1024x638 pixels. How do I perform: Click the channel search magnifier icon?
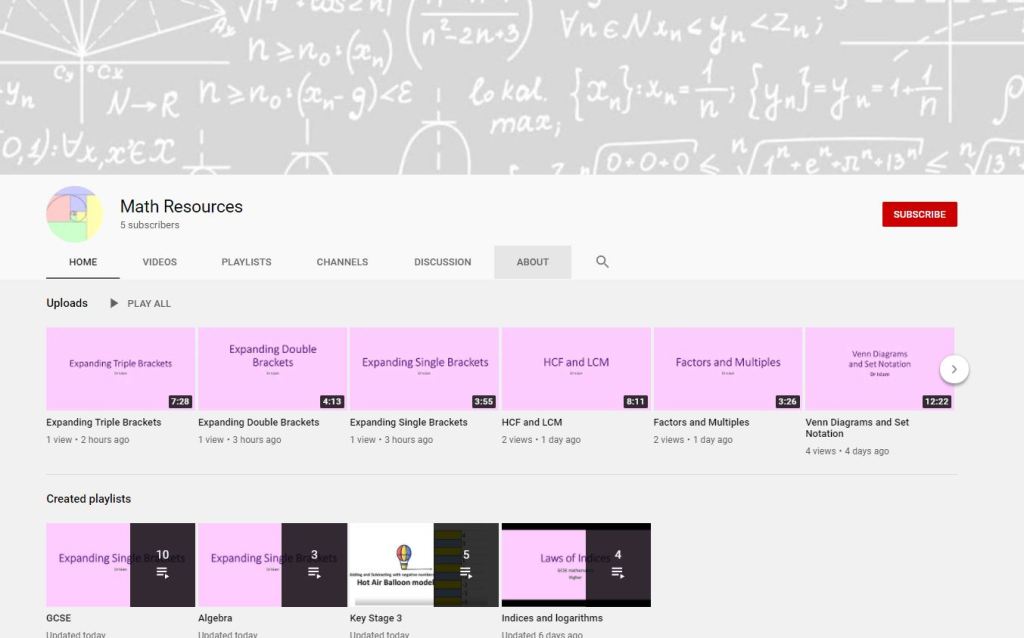tap(602, 262)
